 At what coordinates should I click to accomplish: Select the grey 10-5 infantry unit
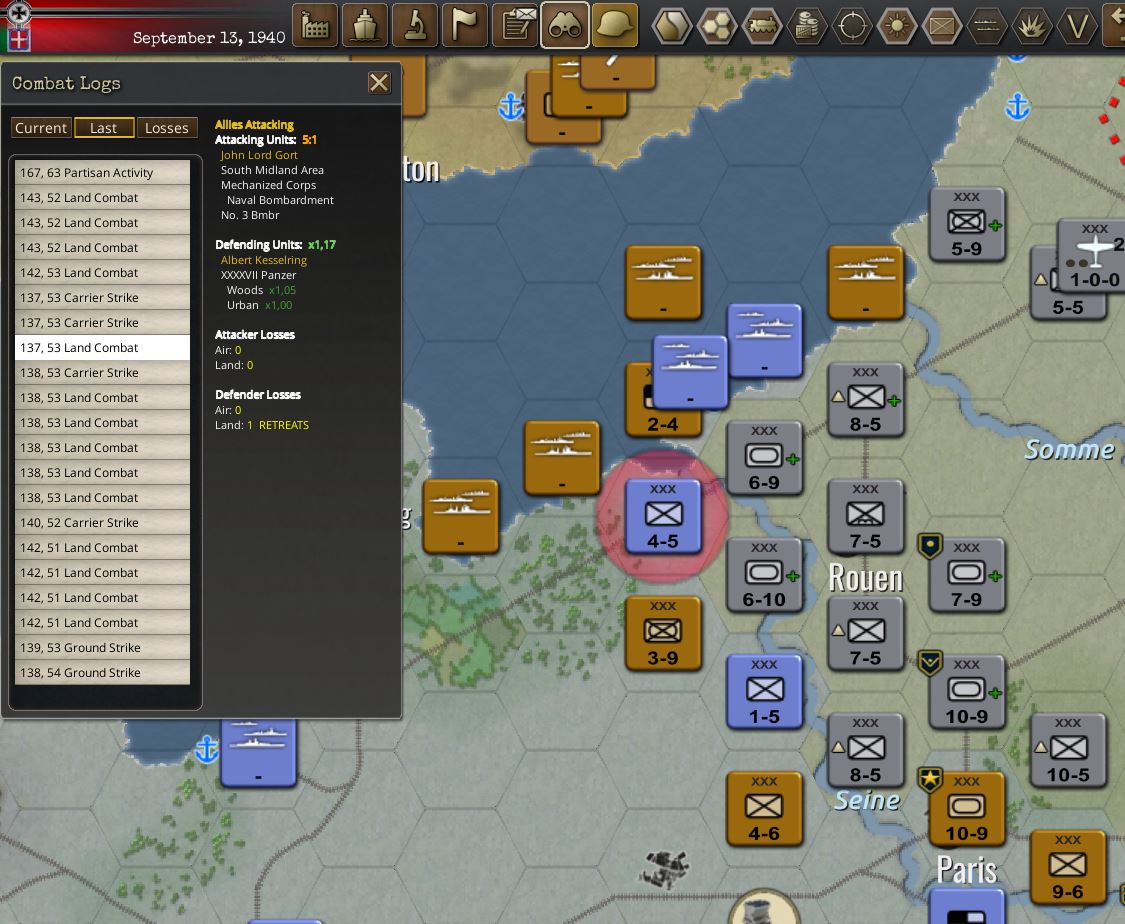[1068, 750]
